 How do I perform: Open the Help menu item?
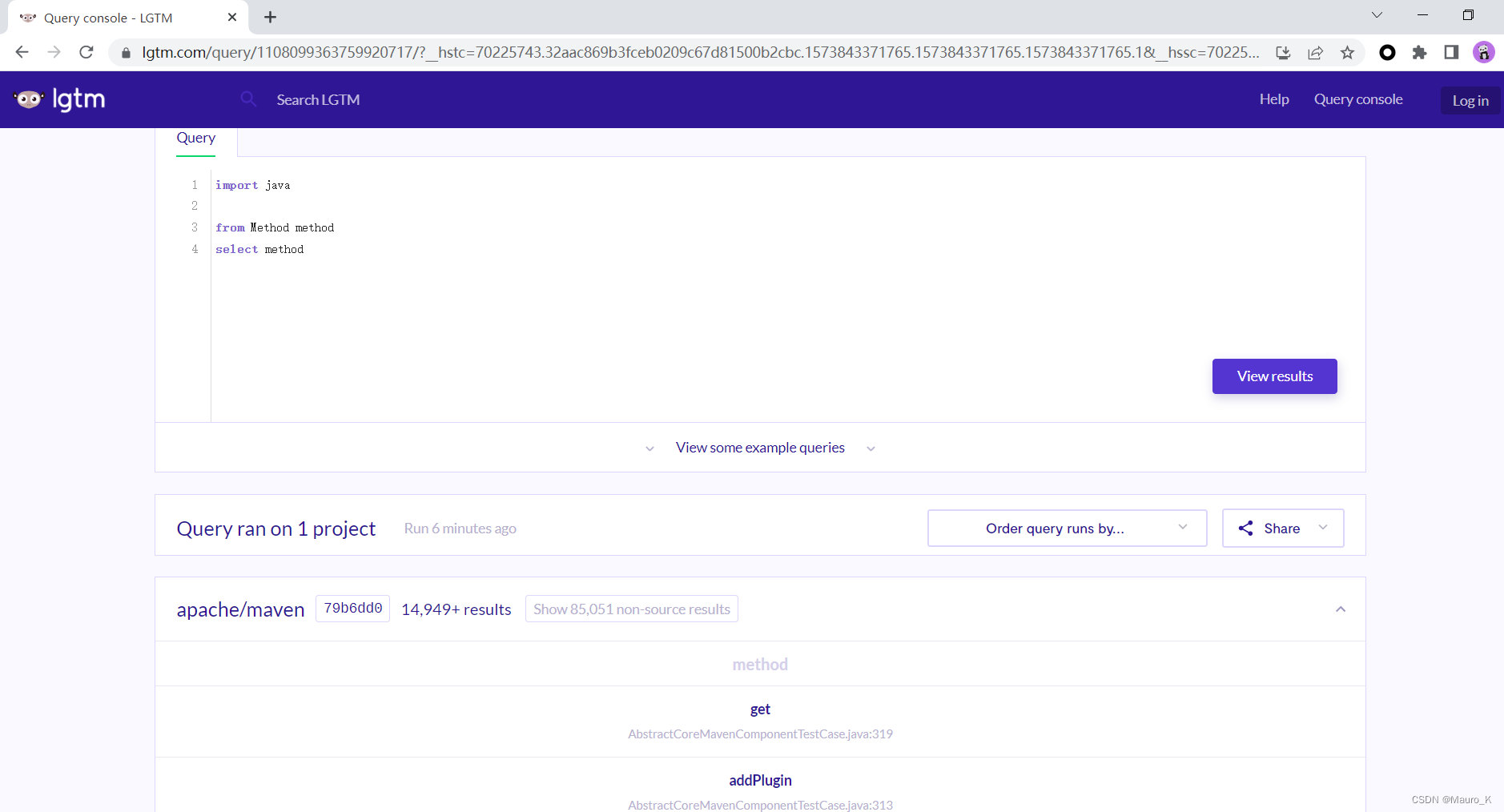coord(1273,99)
